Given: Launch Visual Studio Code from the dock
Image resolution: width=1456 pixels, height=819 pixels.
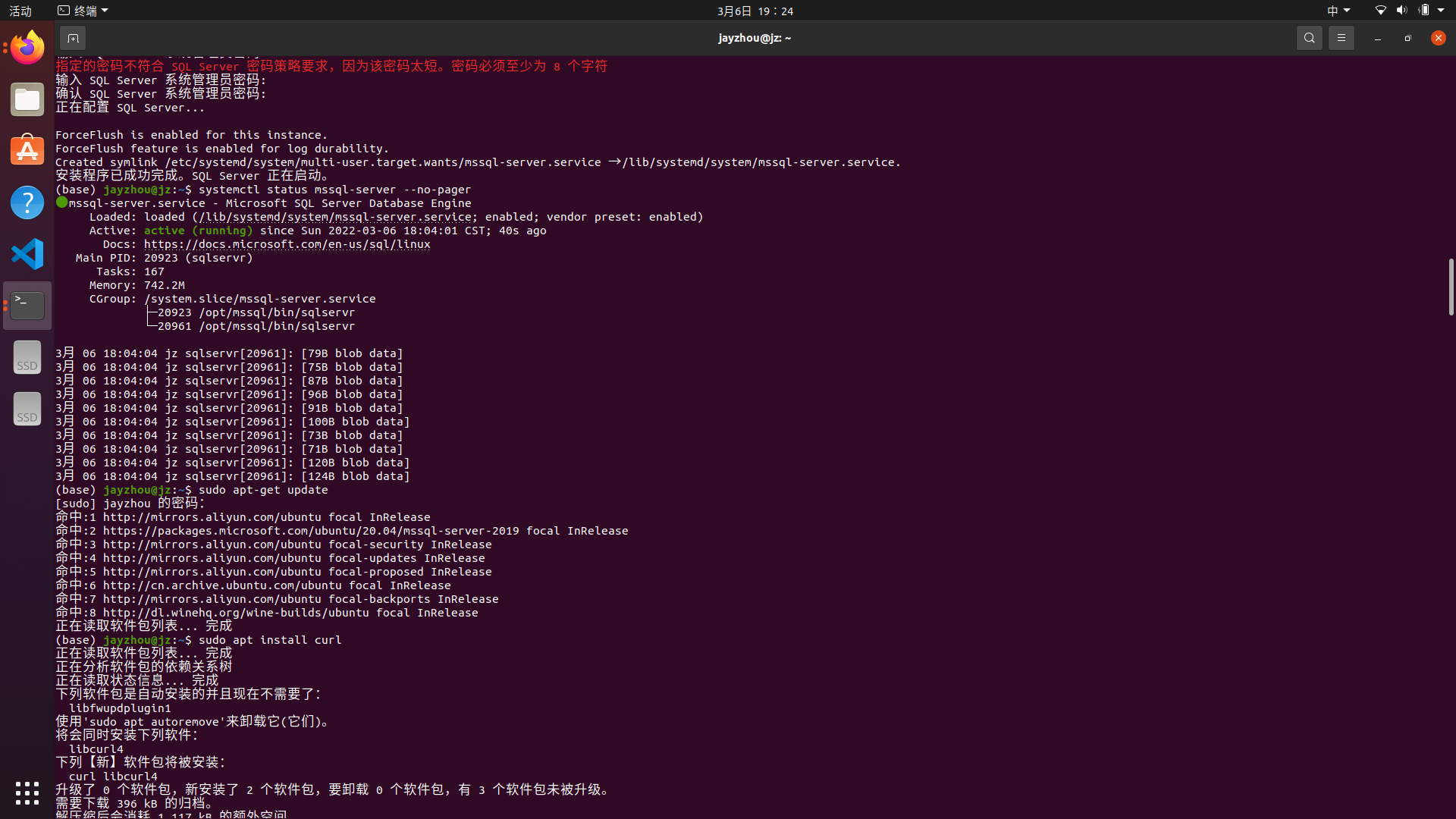Looking at the screenshot, I should coord(27,254).
